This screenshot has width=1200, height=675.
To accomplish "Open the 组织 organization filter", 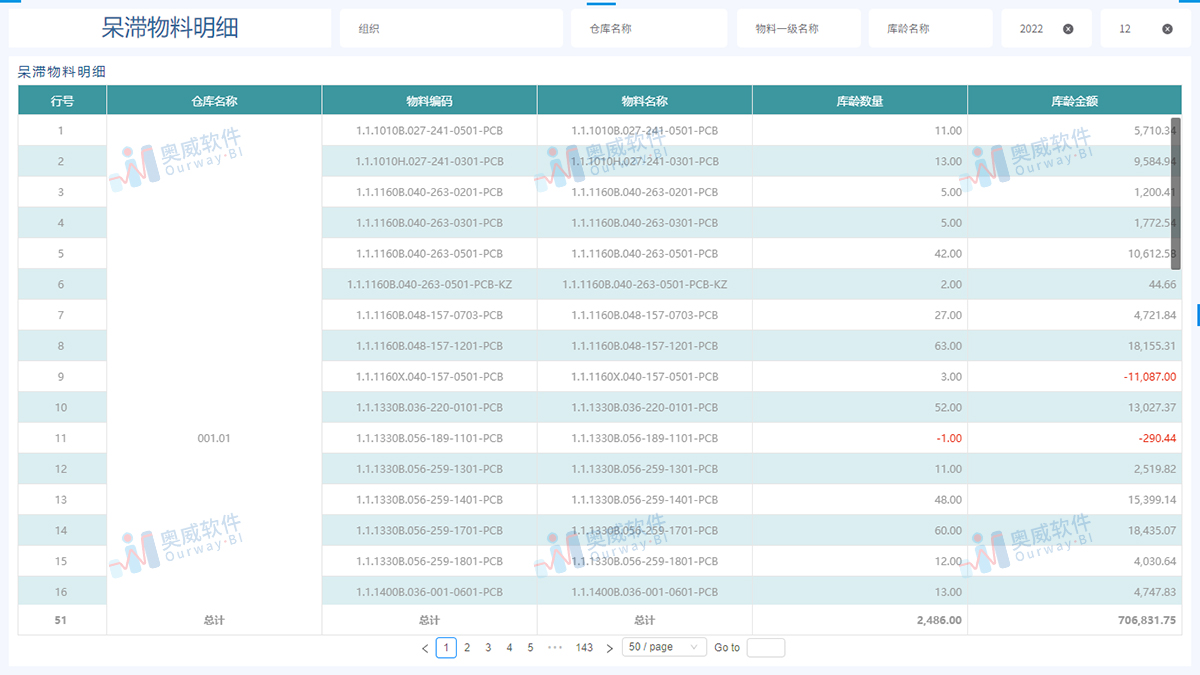I will (x=452, y=28).
